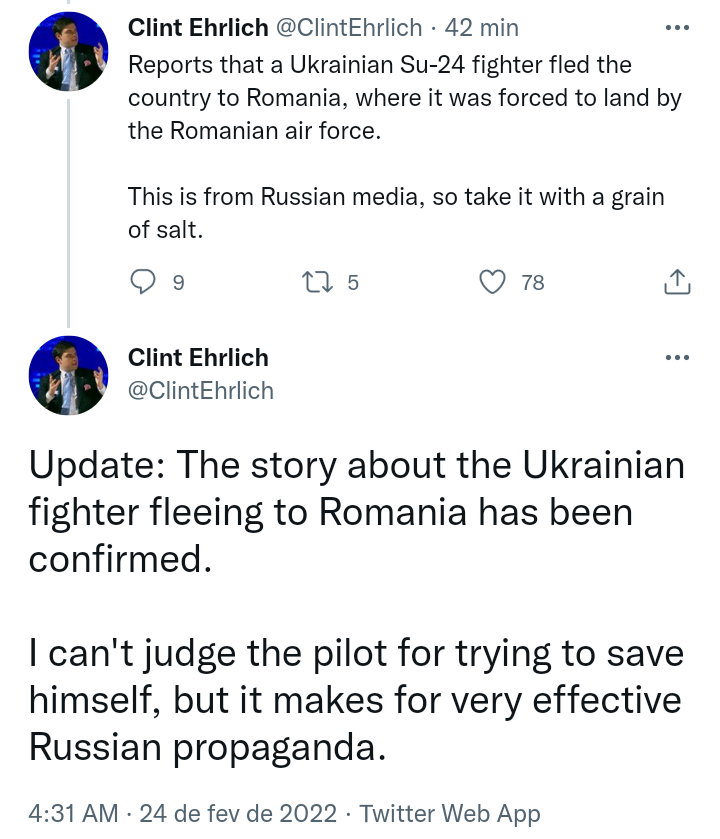Click the Clint Ehrlich name on Update tweet
Viewport: 720px width, 839px height.
pyautogui.click(x=198, y=357)
